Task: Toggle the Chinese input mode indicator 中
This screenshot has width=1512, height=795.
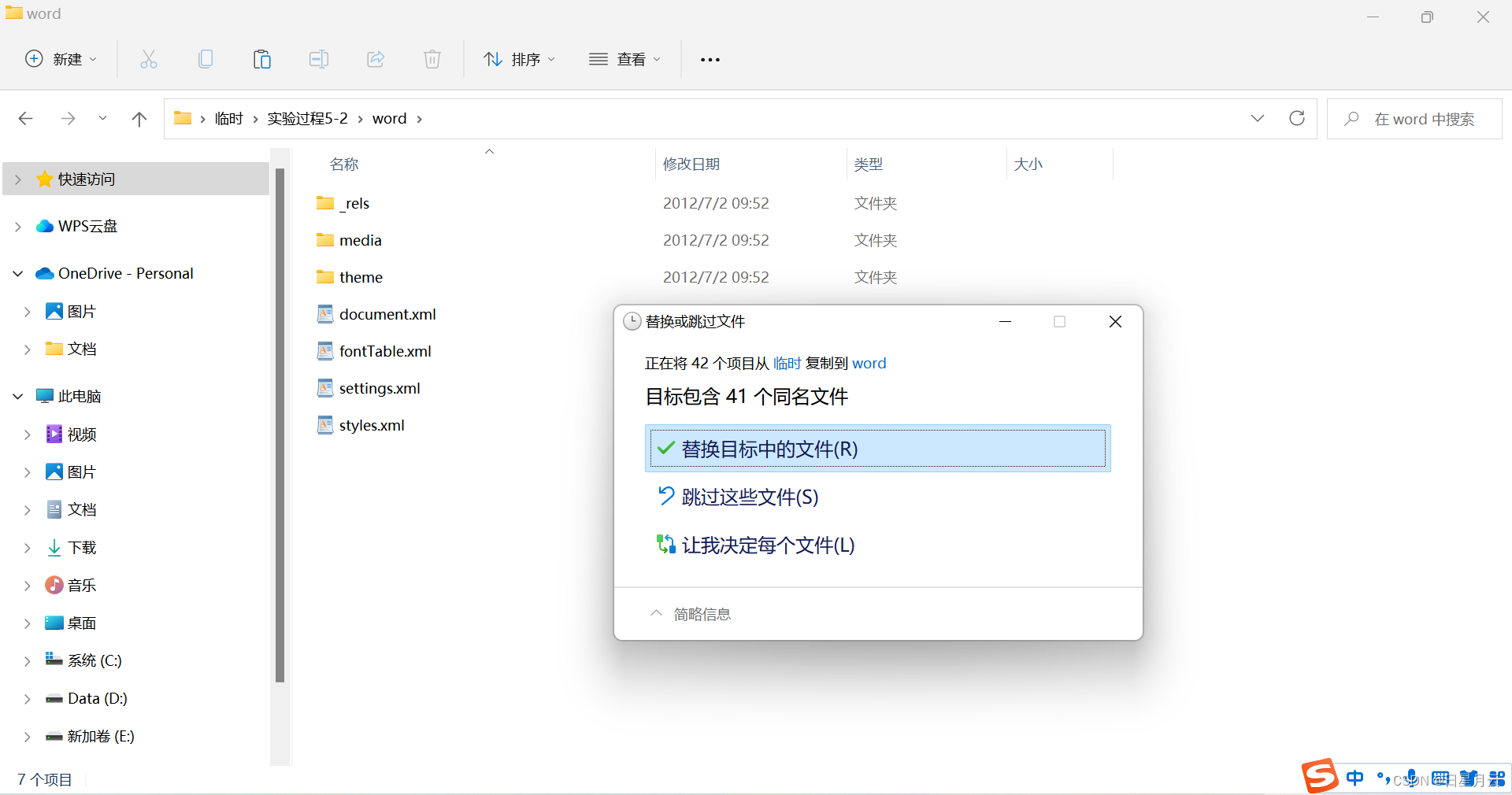Action: click(1355, 778)
